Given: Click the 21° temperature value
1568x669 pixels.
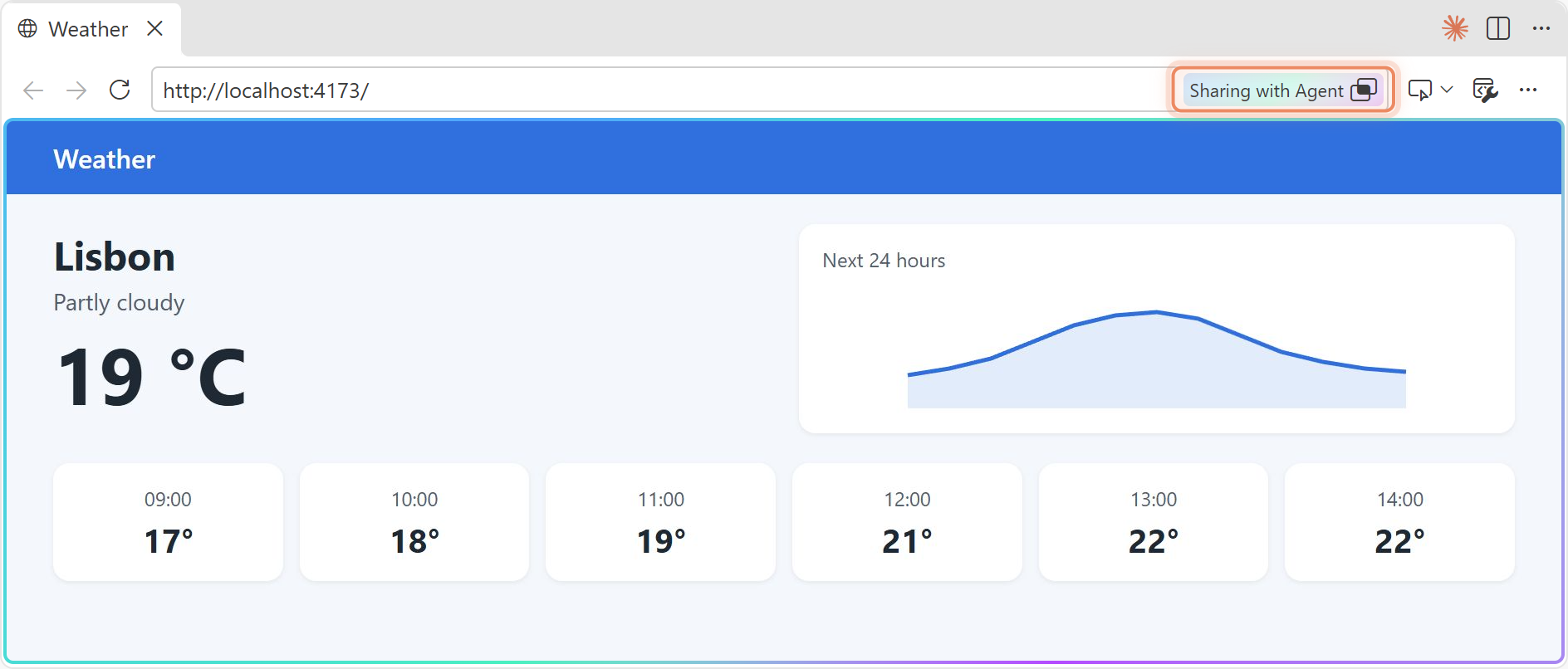Looking at the screenshot, I should tap(907, 541).
